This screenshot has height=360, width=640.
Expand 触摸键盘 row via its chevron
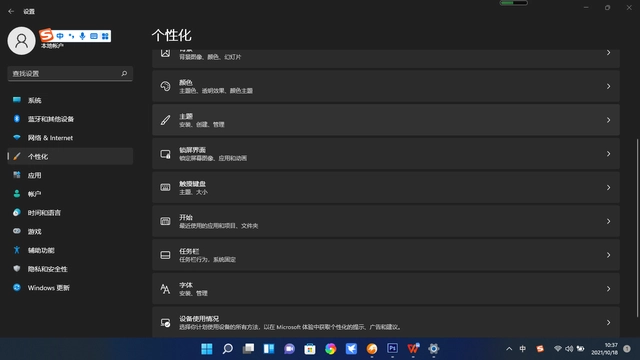coord(608,187)
